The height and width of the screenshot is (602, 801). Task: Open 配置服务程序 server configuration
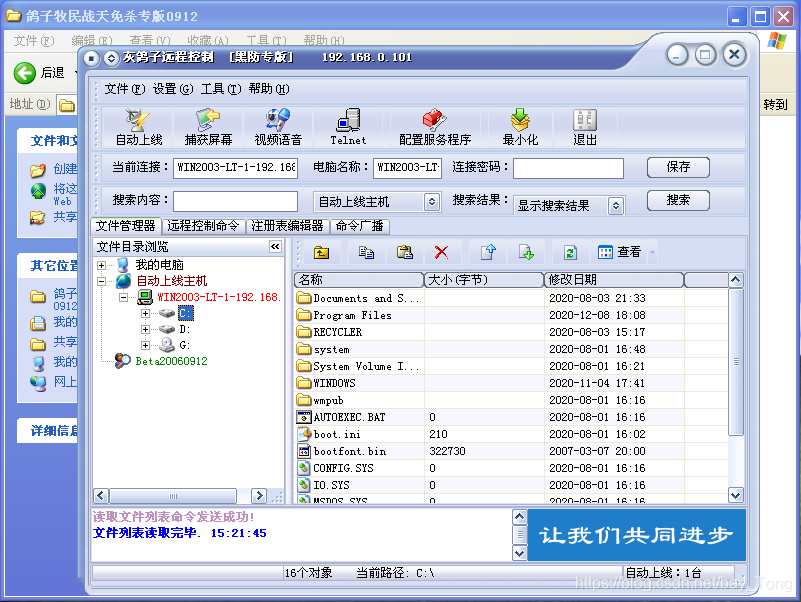tap(435, 127)
